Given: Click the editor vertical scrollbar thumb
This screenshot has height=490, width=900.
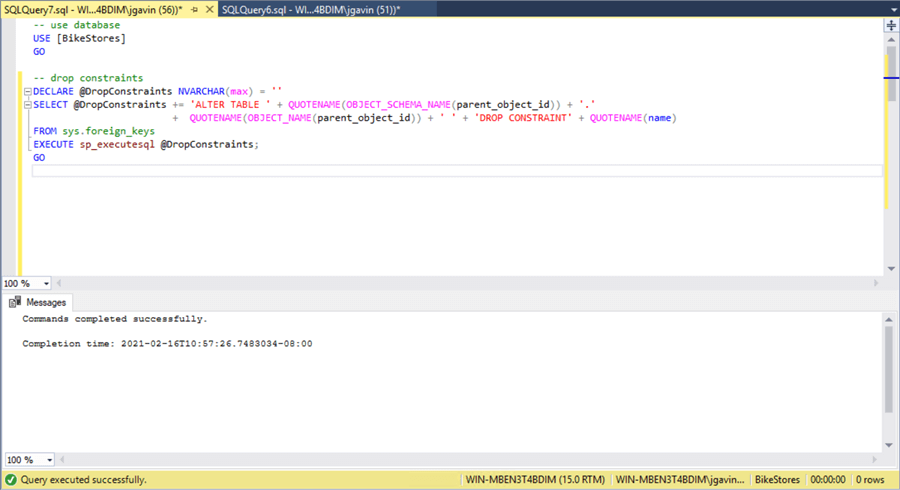Looking at the screenshot, I should tap(891, 73).
